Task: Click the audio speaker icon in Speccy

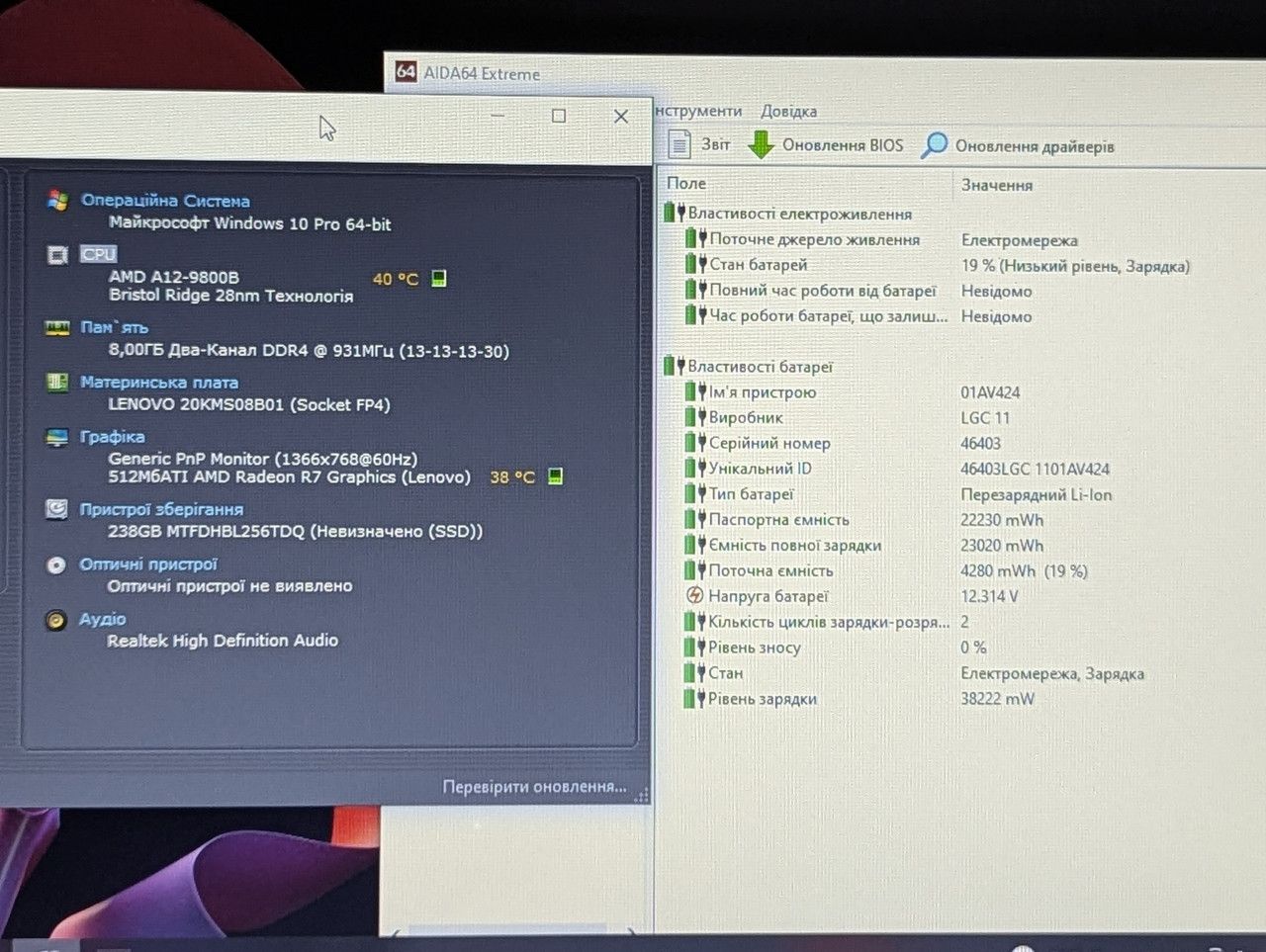Action: pyautogui.click(x=56, y=620)
